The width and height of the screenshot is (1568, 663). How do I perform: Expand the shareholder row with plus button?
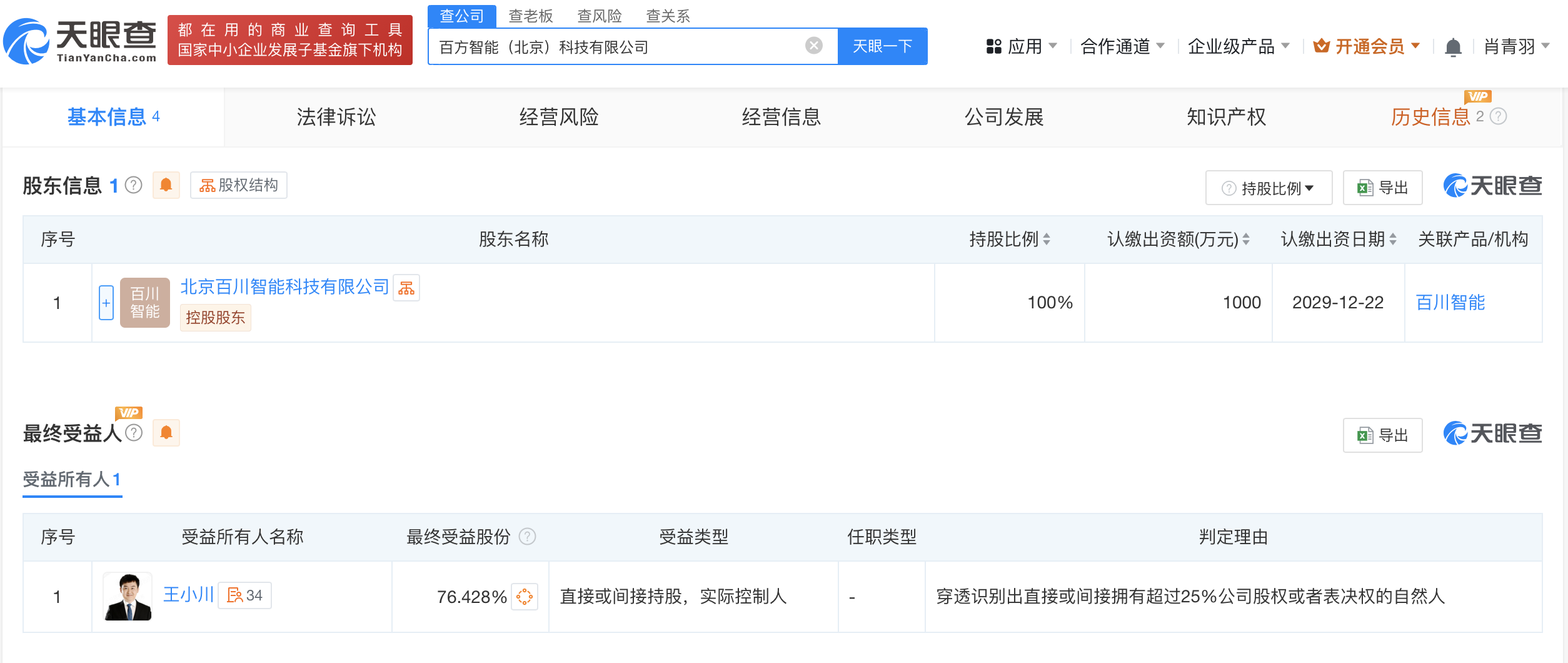click(106, 303)
